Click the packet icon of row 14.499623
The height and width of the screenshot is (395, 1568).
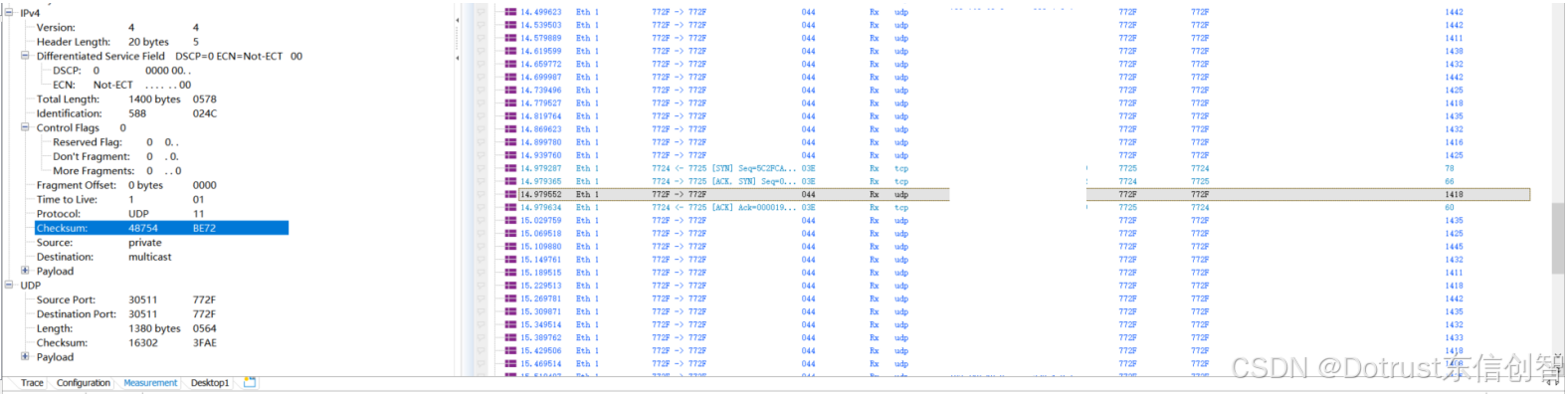510,12
